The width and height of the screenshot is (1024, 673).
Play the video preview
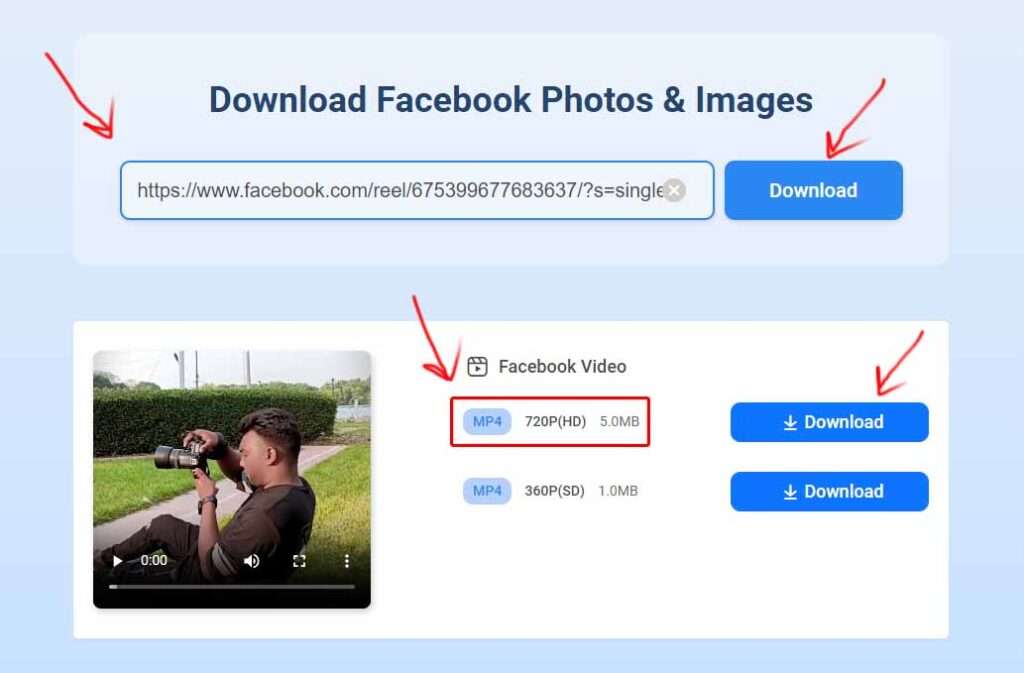click(x=118, y=561)
